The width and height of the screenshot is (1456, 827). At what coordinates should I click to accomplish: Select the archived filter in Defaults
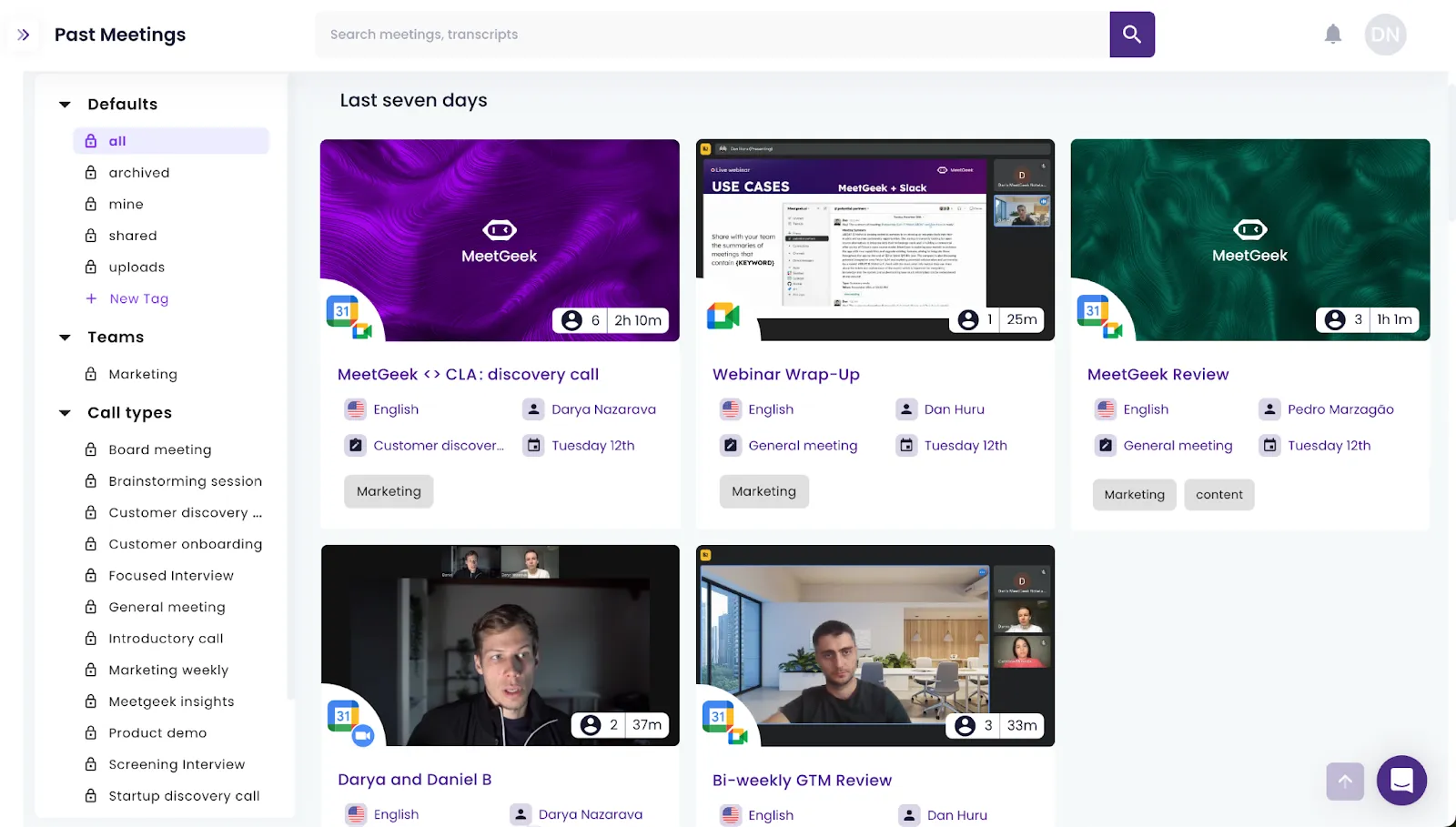(x=138, y=172)
